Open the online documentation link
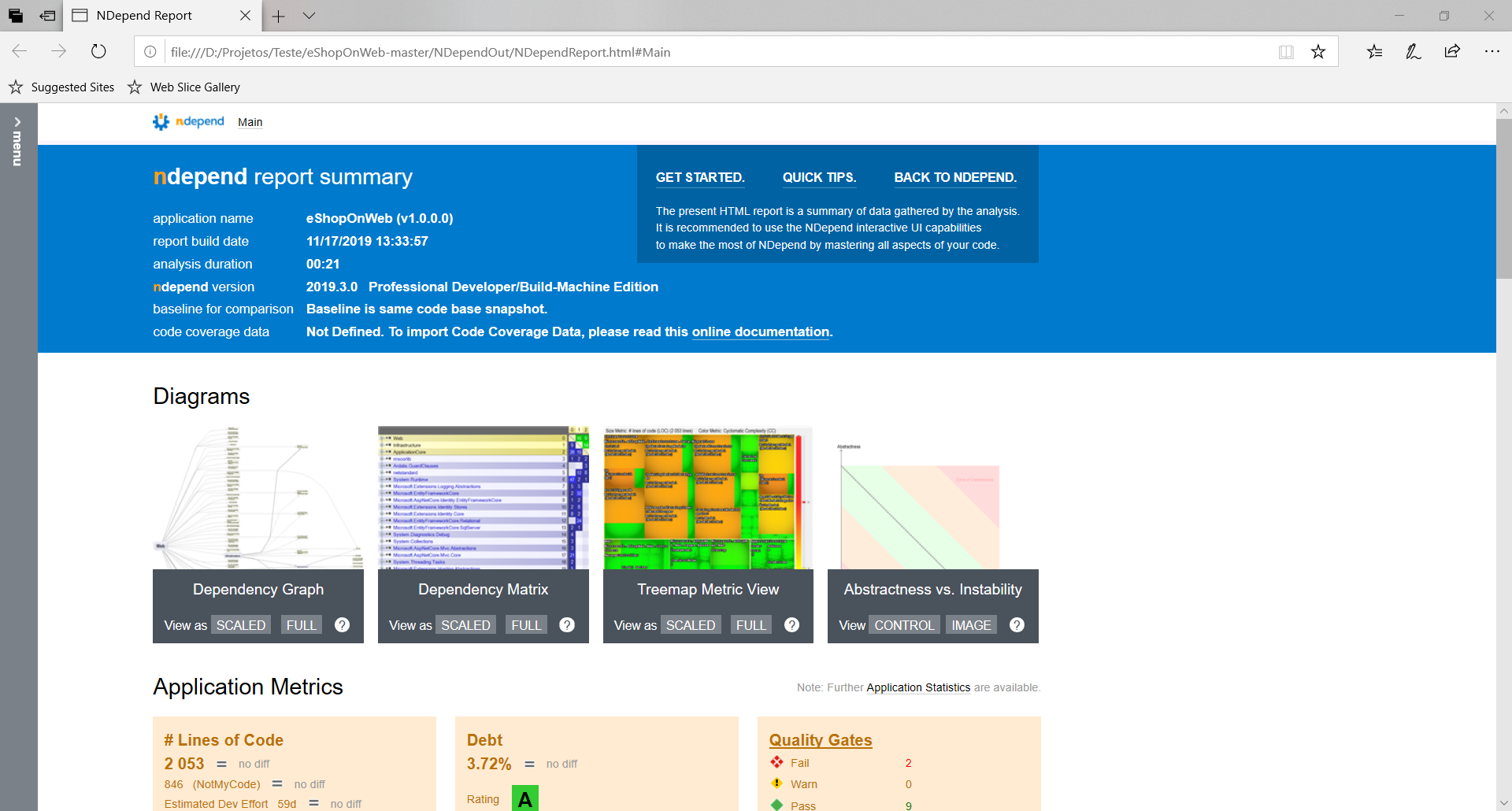The width and height of the screenshot is (1512, 811). pyautogui.click(x=761, y=332)
